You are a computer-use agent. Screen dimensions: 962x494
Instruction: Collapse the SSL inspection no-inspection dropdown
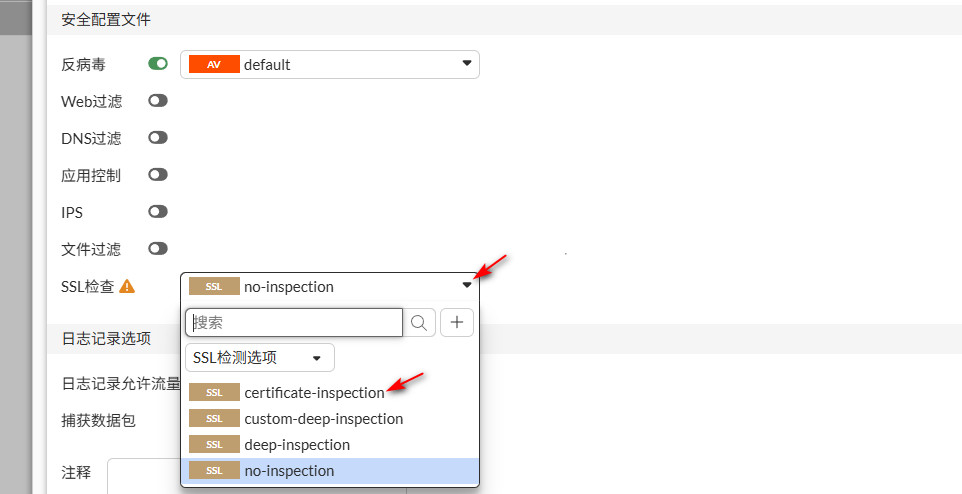pos(329,287)
